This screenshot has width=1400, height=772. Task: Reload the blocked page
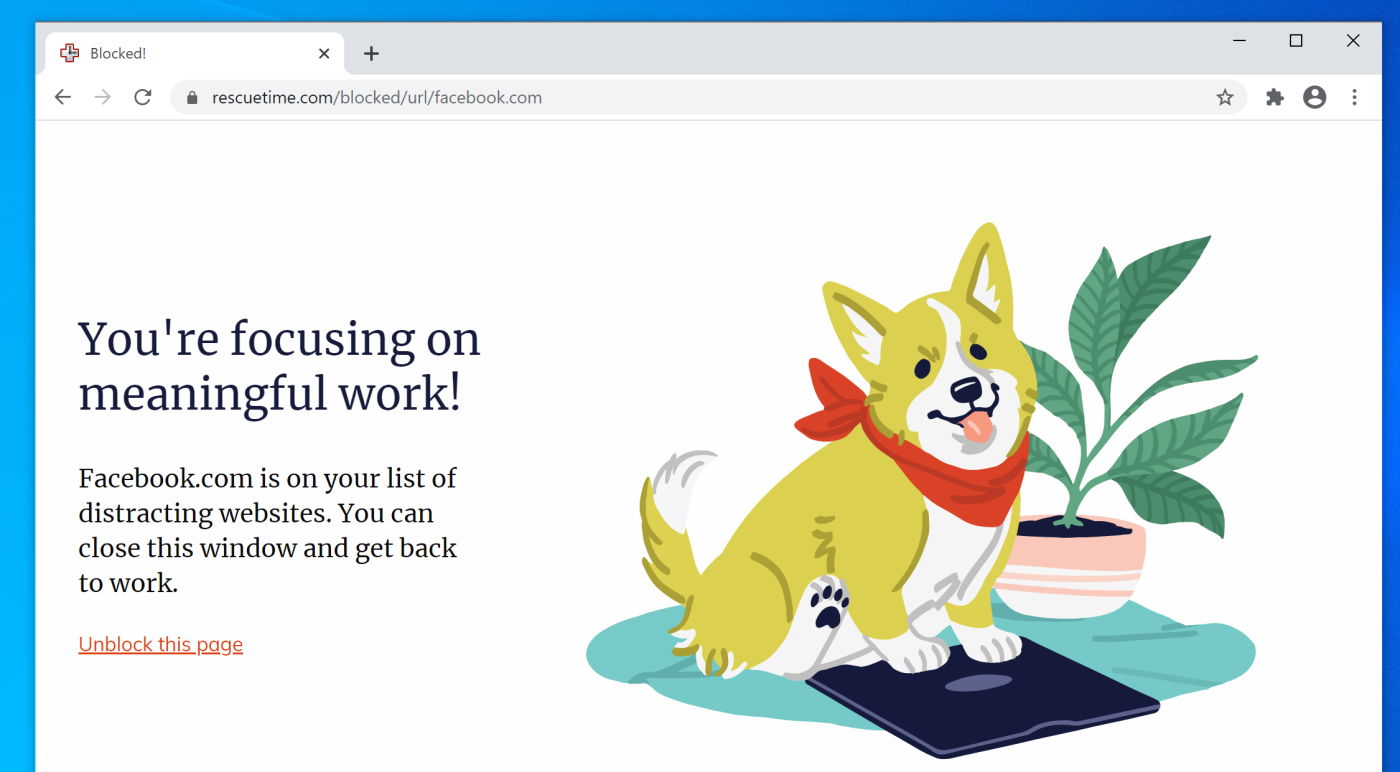click(143, 97)
